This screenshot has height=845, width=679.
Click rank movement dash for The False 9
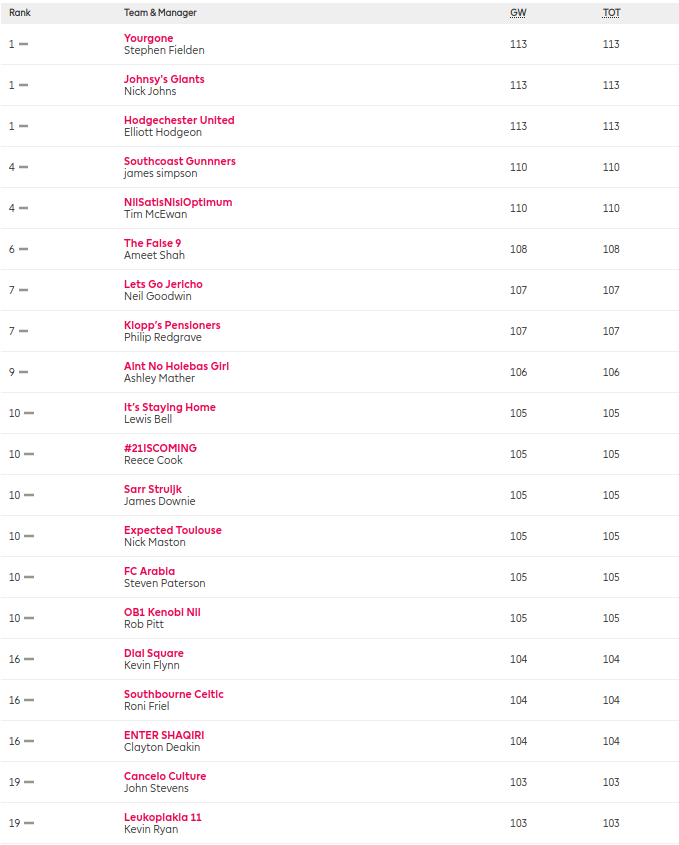coord(24,249)
